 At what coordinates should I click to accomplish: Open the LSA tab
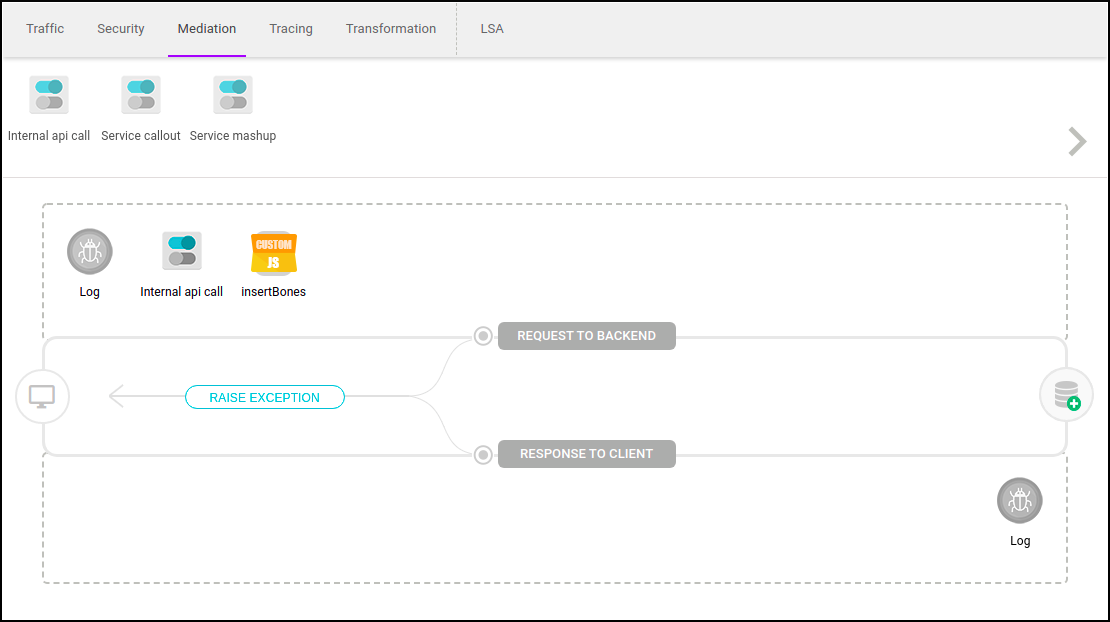[x=491, y=28]
